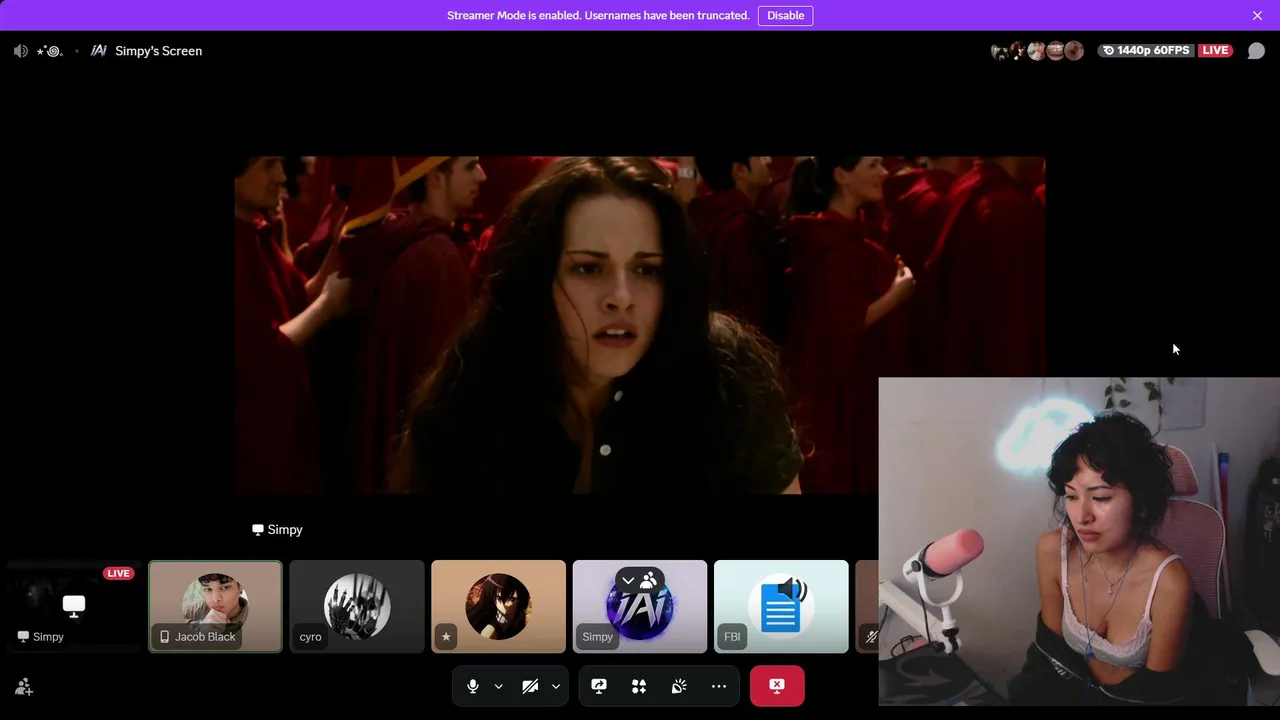Click the red LIVE badge in top bar
This screenshot has height=720, width=1280.
pos(1215,51)
